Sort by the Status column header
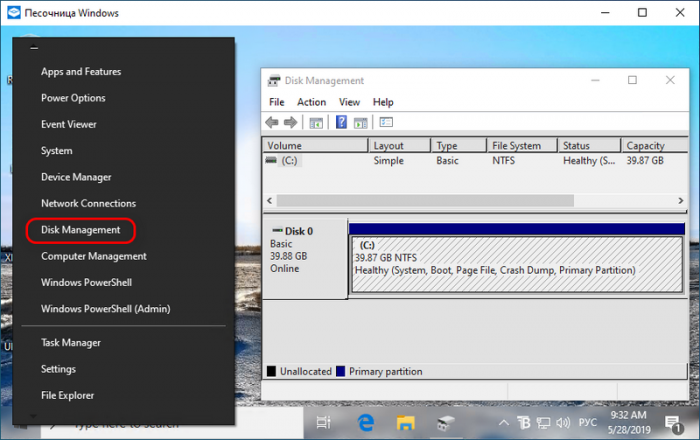Screen dimensions: 700x440 click(589, 145)
